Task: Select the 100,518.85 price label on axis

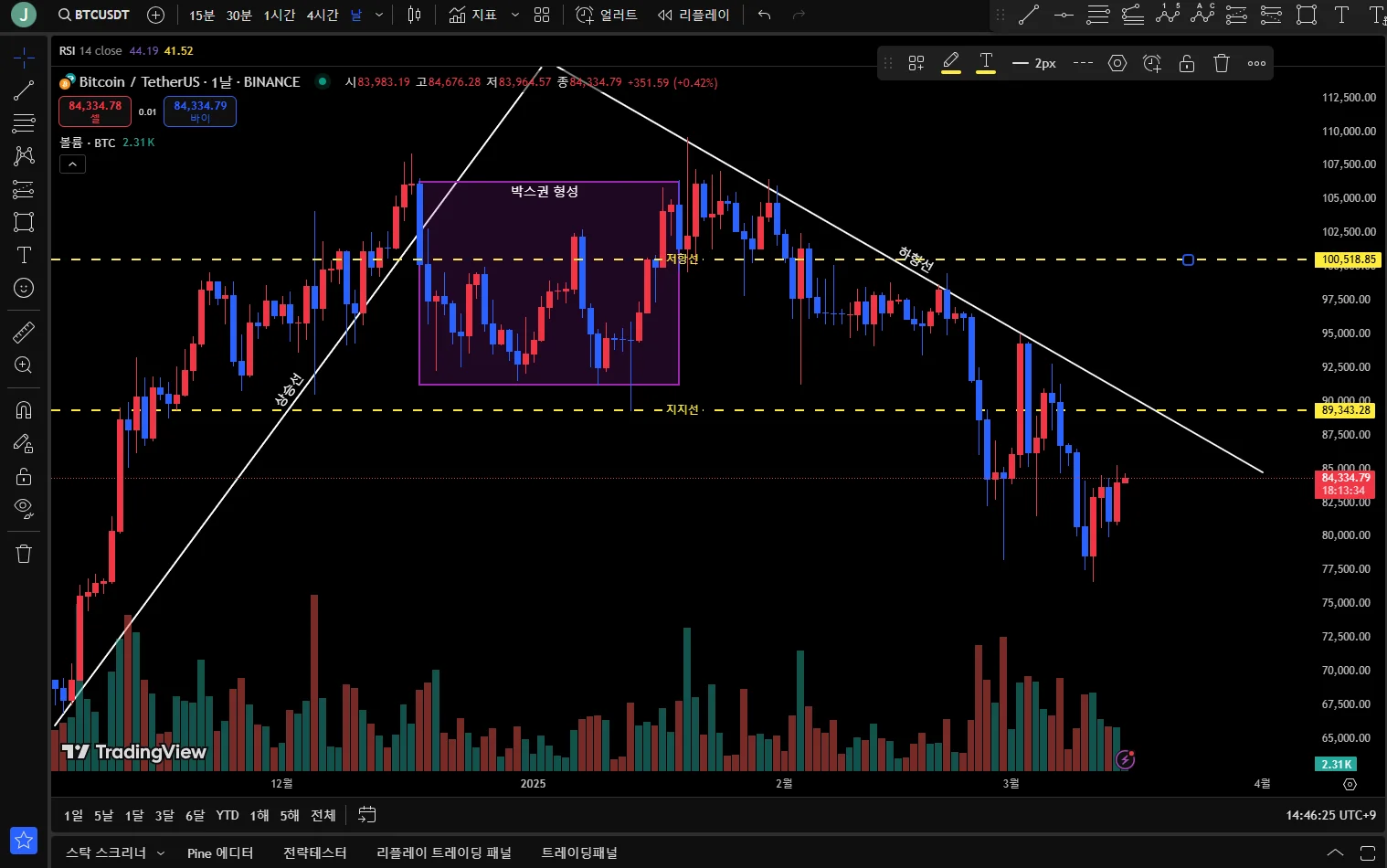Action: (1349, 259)
